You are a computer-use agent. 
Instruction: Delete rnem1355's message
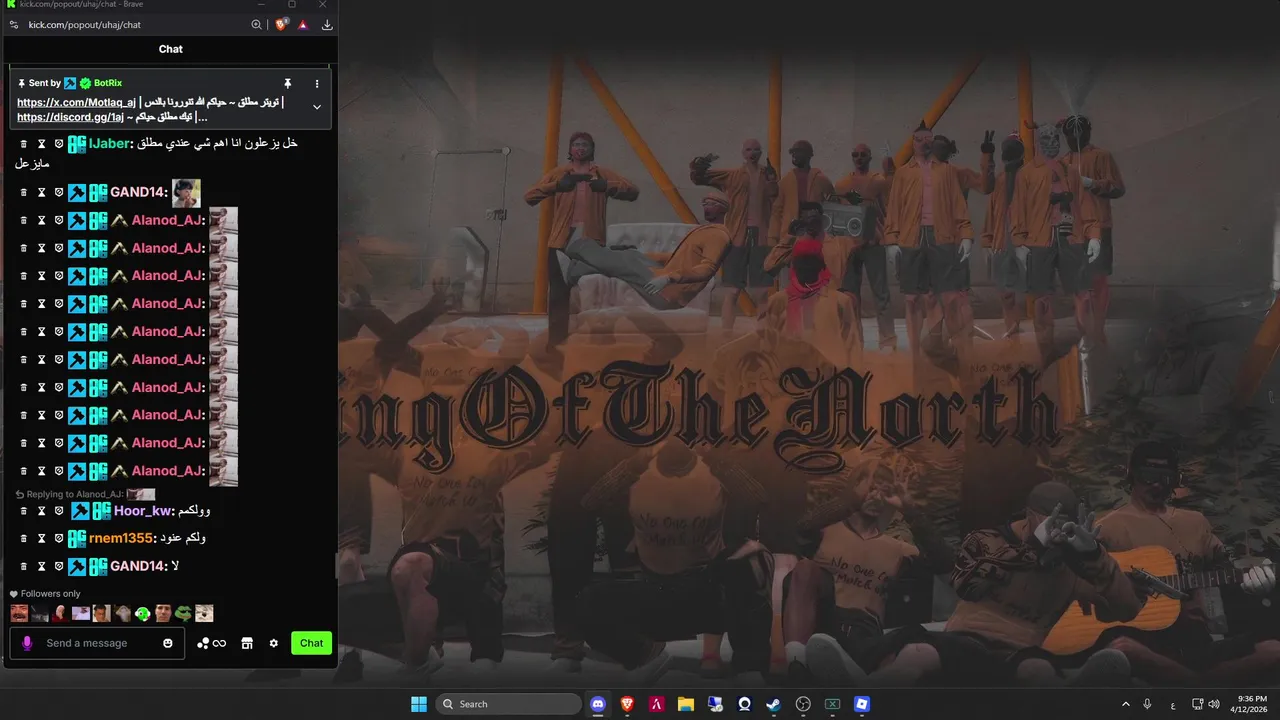24,538
